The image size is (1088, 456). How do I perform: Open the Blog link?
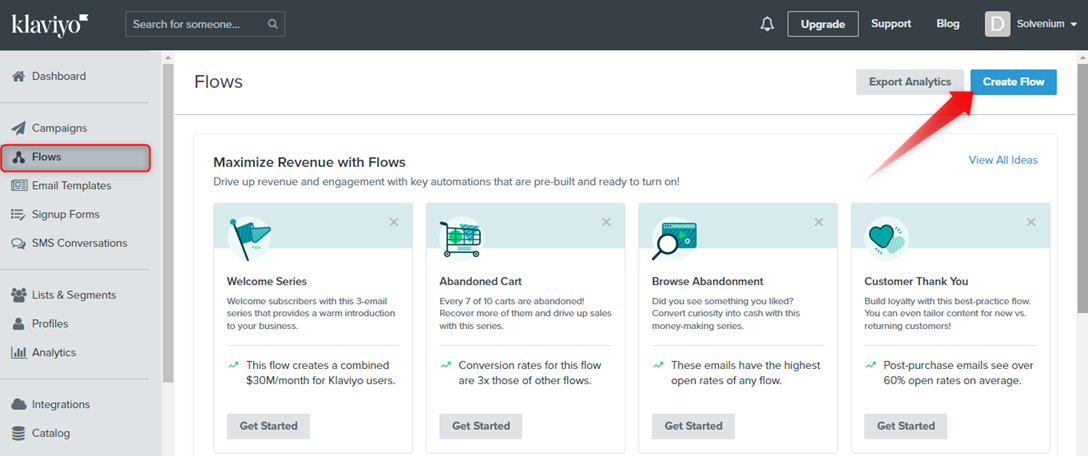pos(948,24)
